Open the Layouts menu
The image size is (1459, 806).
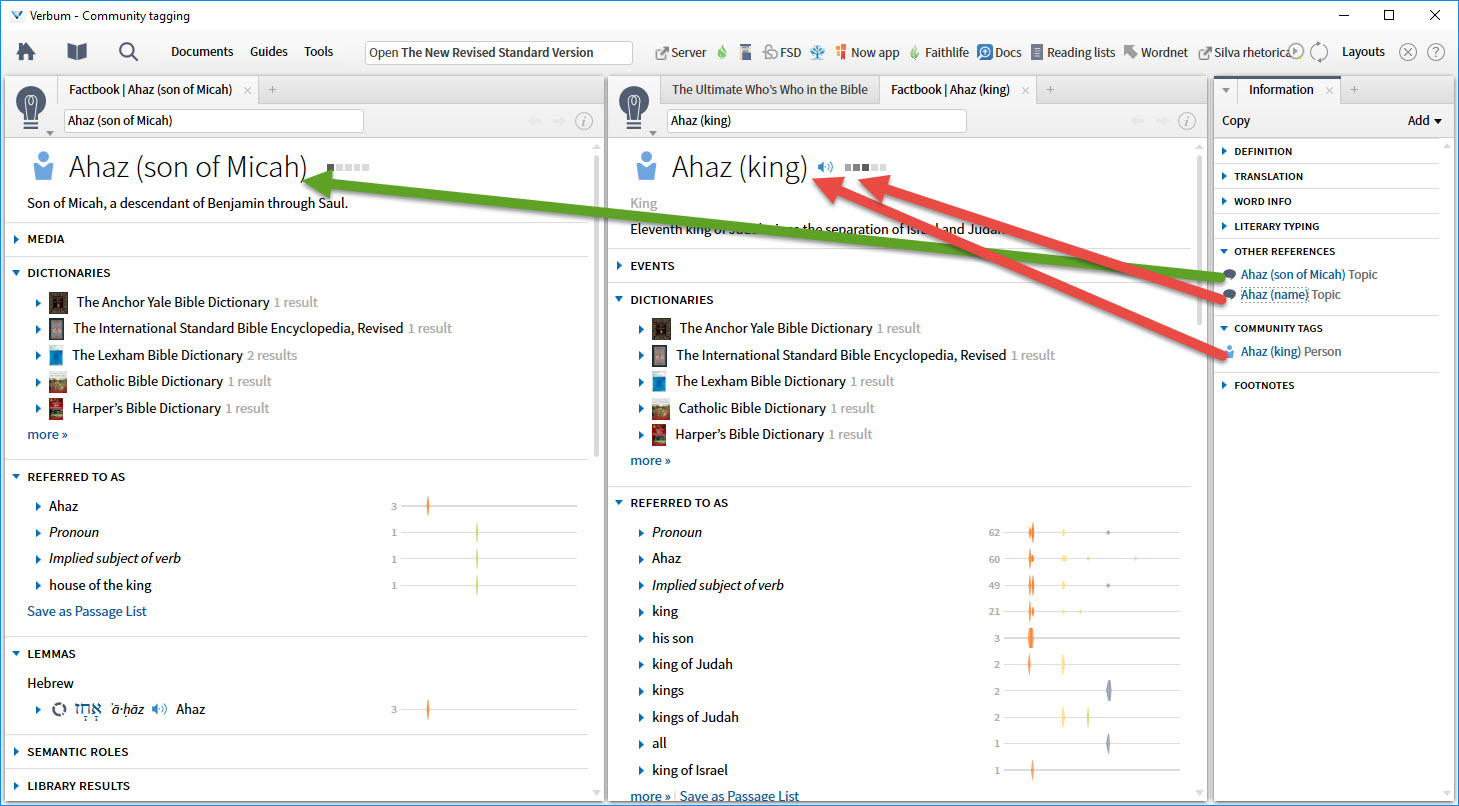pyautogui.click(x=1363, y=52)
